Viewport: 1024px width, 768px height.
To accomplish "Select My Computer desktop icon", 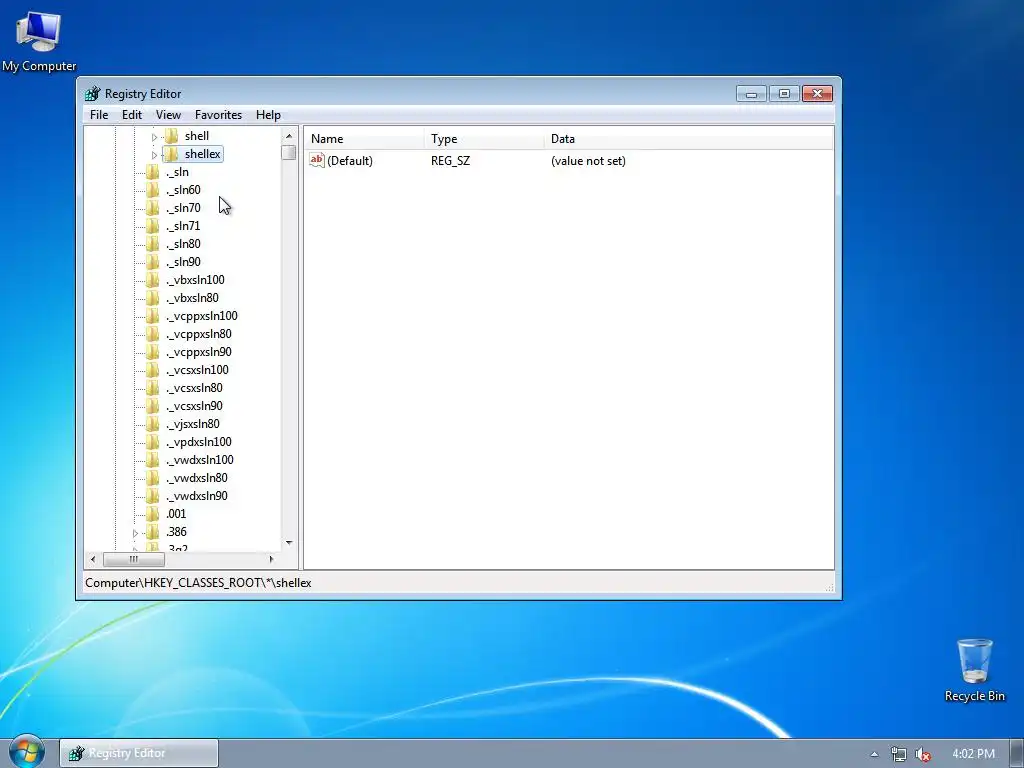I will click(39, 41).
